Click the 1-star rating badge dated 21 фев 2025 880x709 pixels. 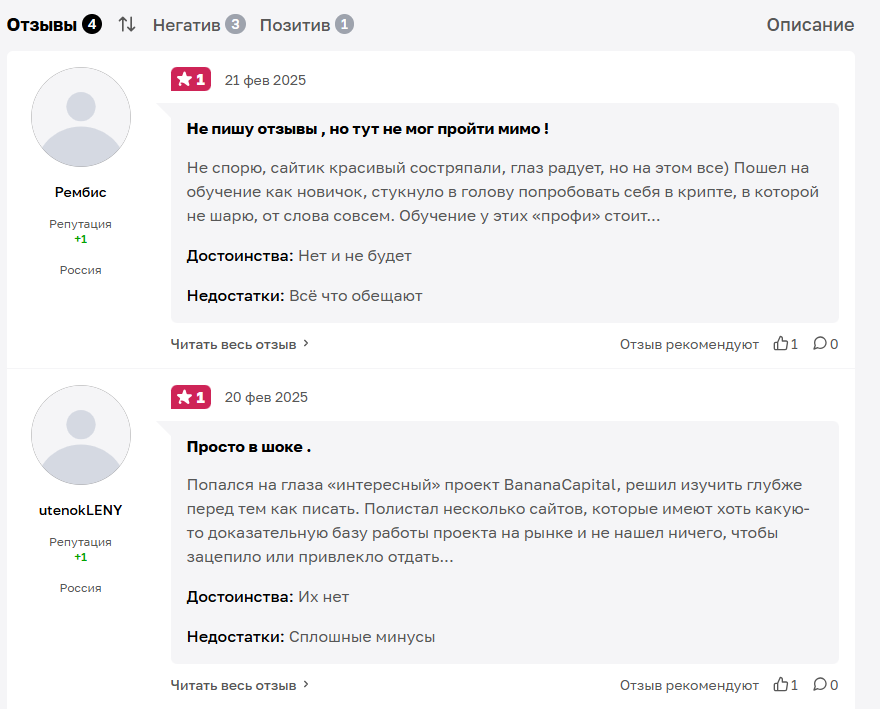click(191, 79)
